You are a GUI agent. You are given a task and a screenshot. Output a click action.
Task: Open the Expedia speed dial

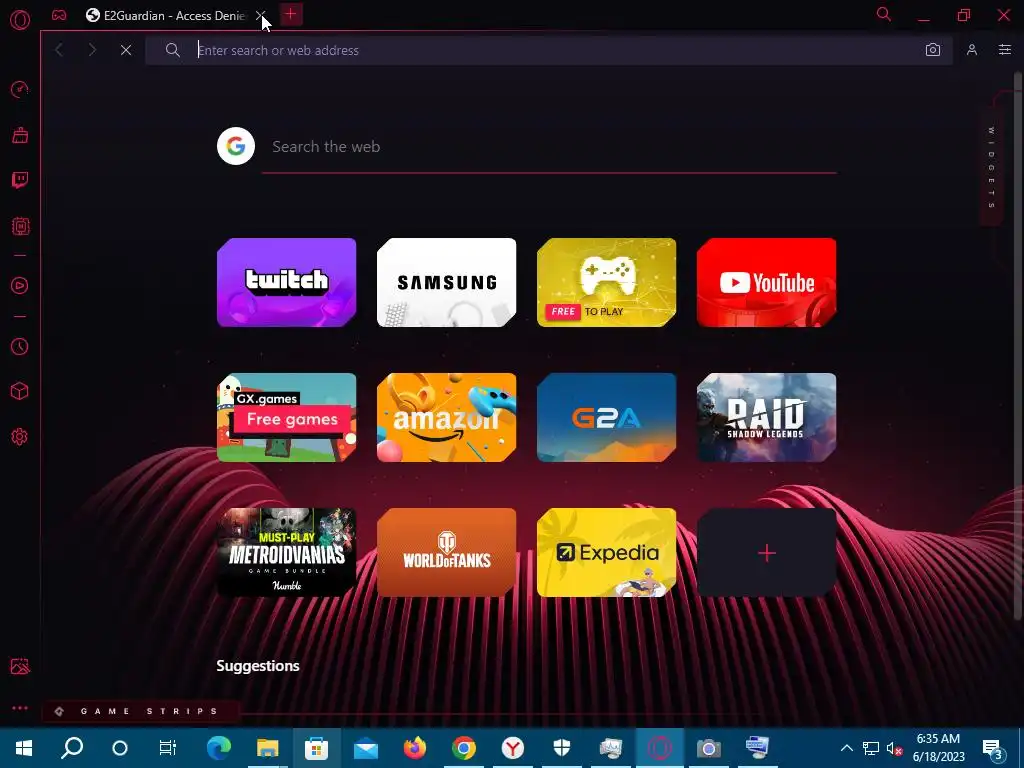coord(607,552)
